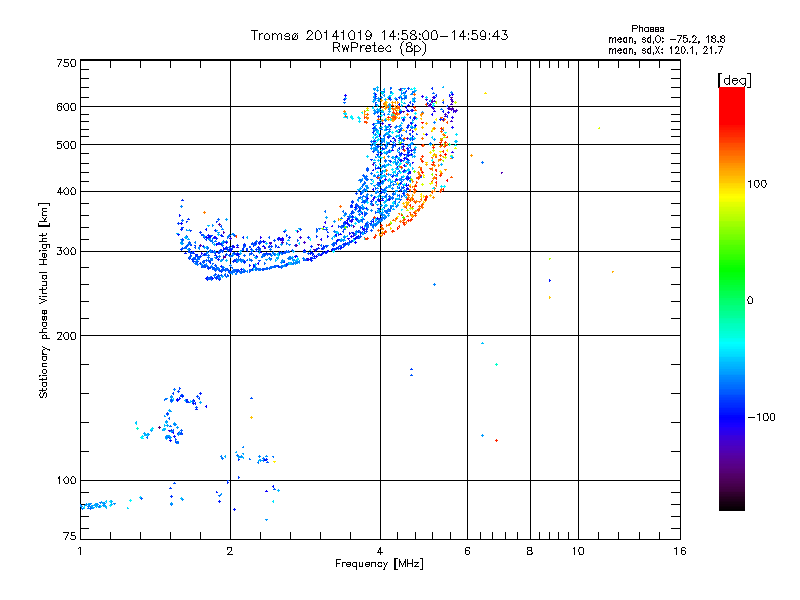Click x-axis tick label '6'
This screenshot has height=600, width=800.
[x=467, y=551]
